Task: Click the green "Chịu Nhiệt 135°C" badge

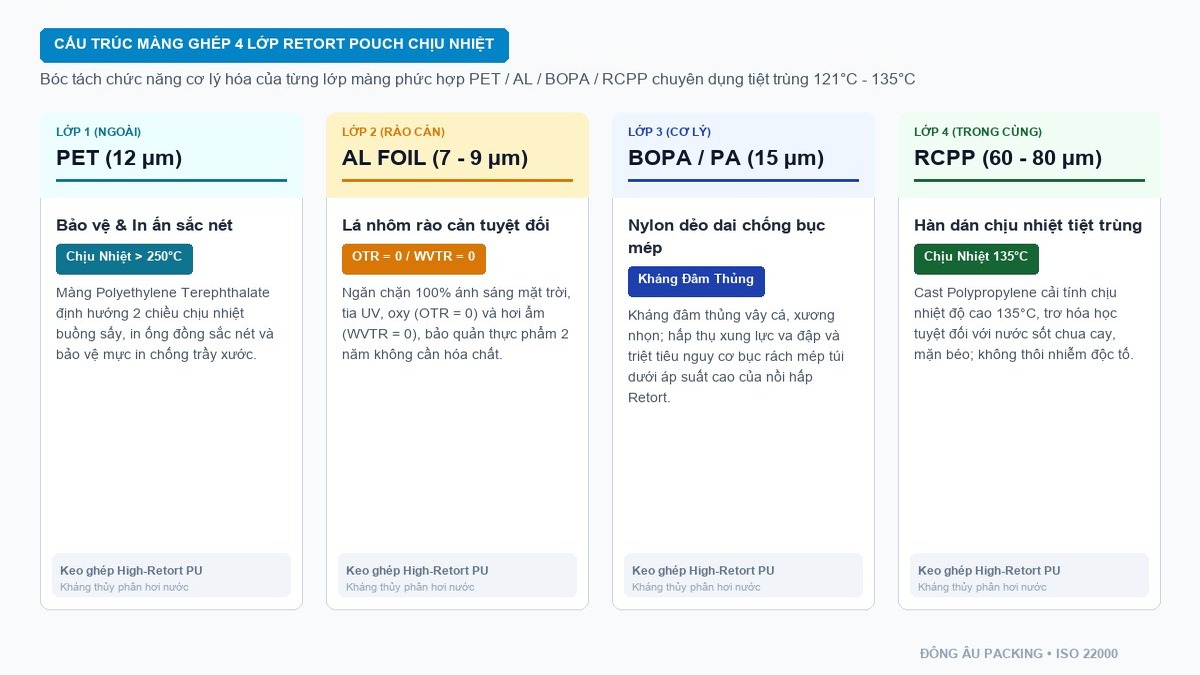Action: point(976,258)
